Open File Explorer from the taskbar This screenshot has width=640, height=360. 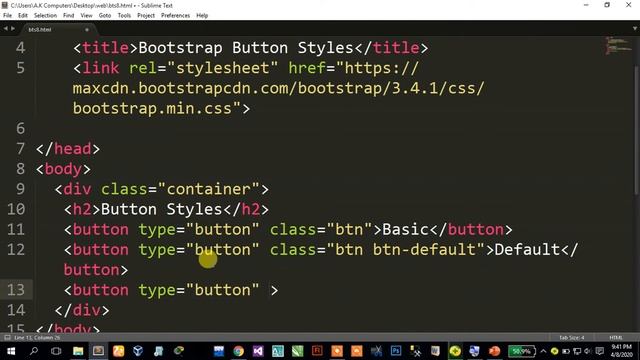pos(78,351)
